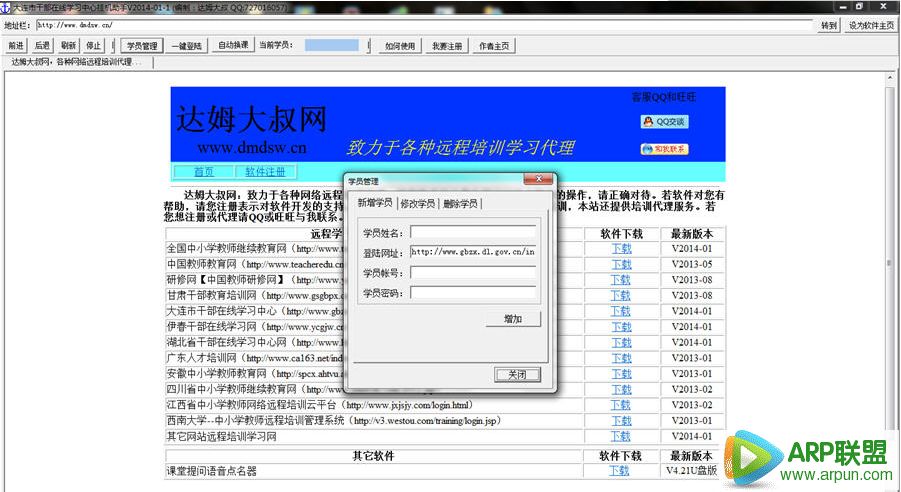Click the 课堂提问语音点名器 row text
This screenshot has width=901, height=492.
tap(211, 471)
